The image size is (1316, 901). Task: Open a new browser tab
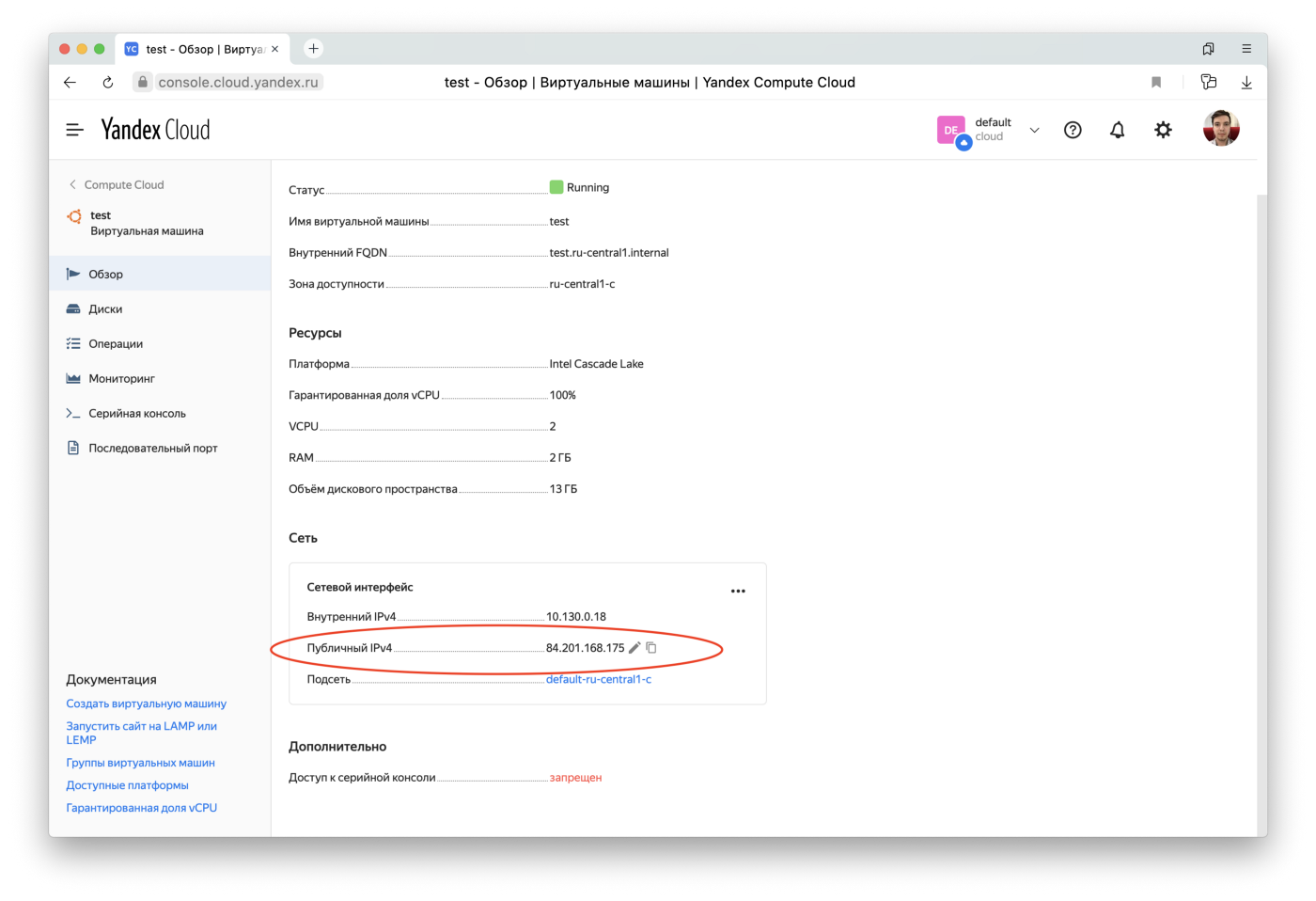point(314,49)
